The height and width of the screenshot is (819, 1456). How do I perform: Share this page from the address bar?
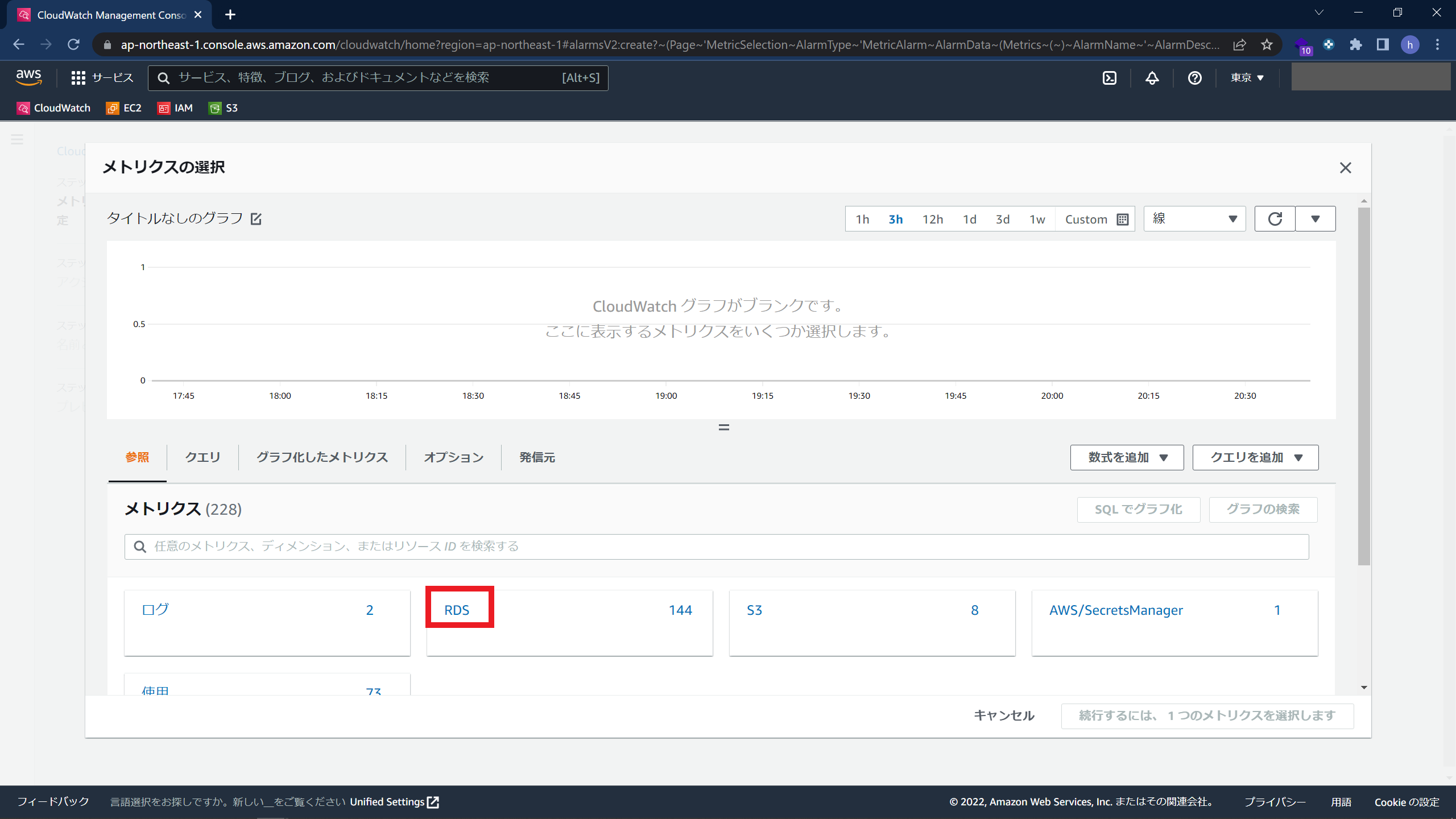coord(1240,44)
